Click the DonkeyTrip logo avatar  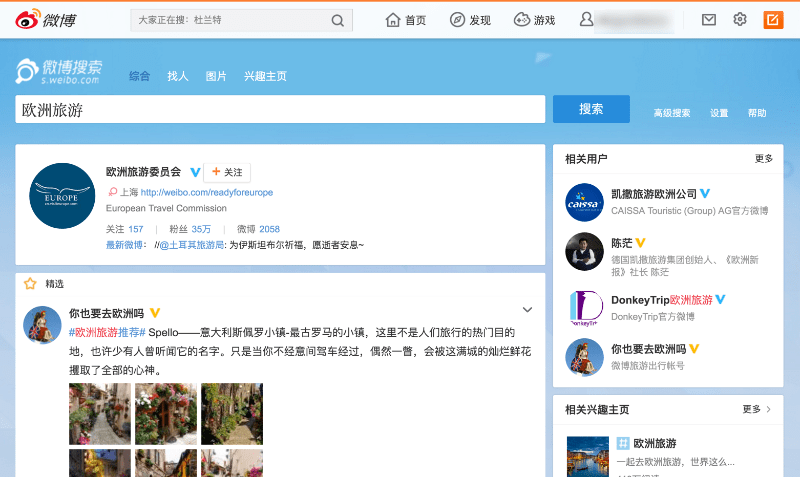[584, 309]
